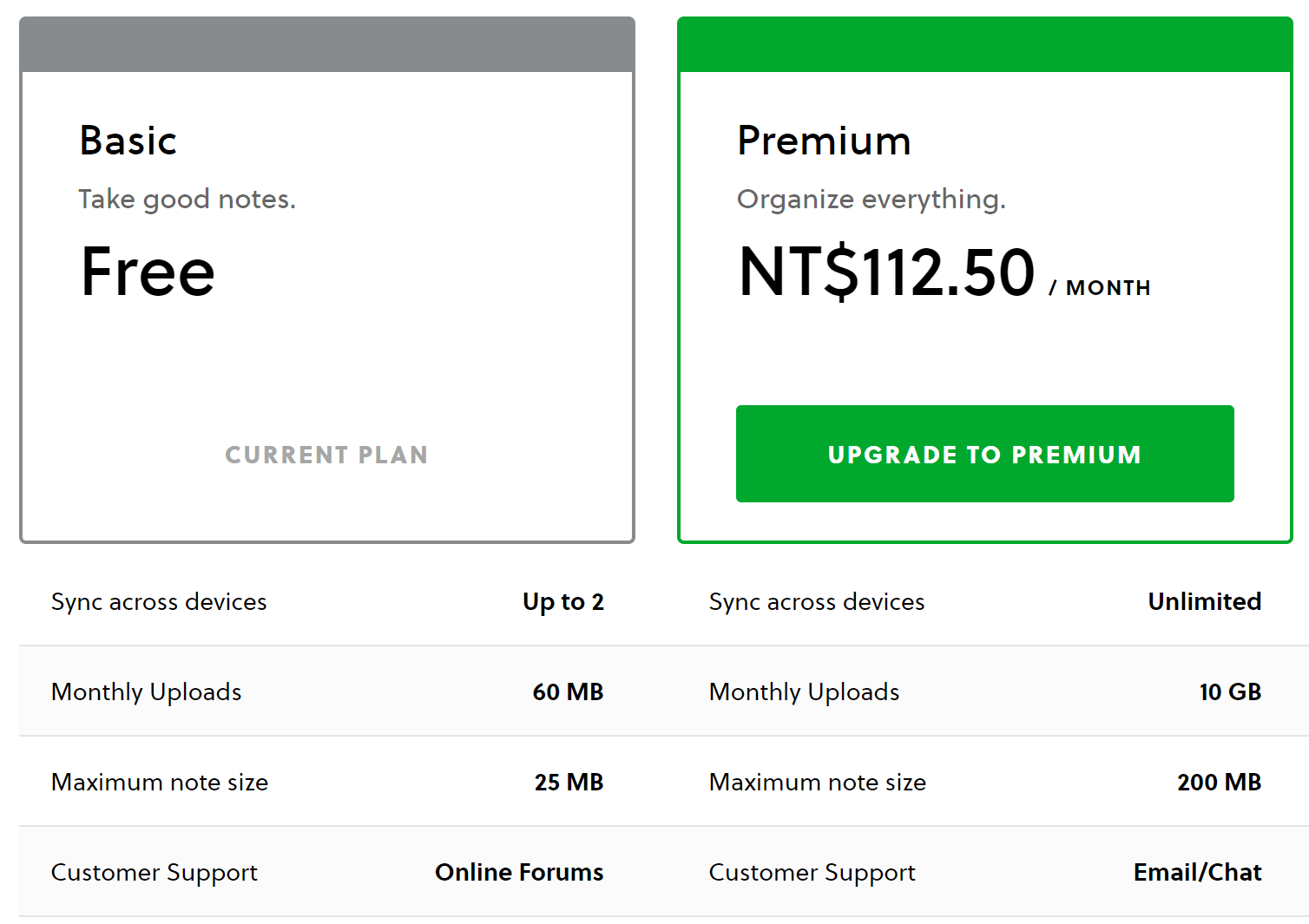Click the 60 MB monthly uploads value

[568, 691]
